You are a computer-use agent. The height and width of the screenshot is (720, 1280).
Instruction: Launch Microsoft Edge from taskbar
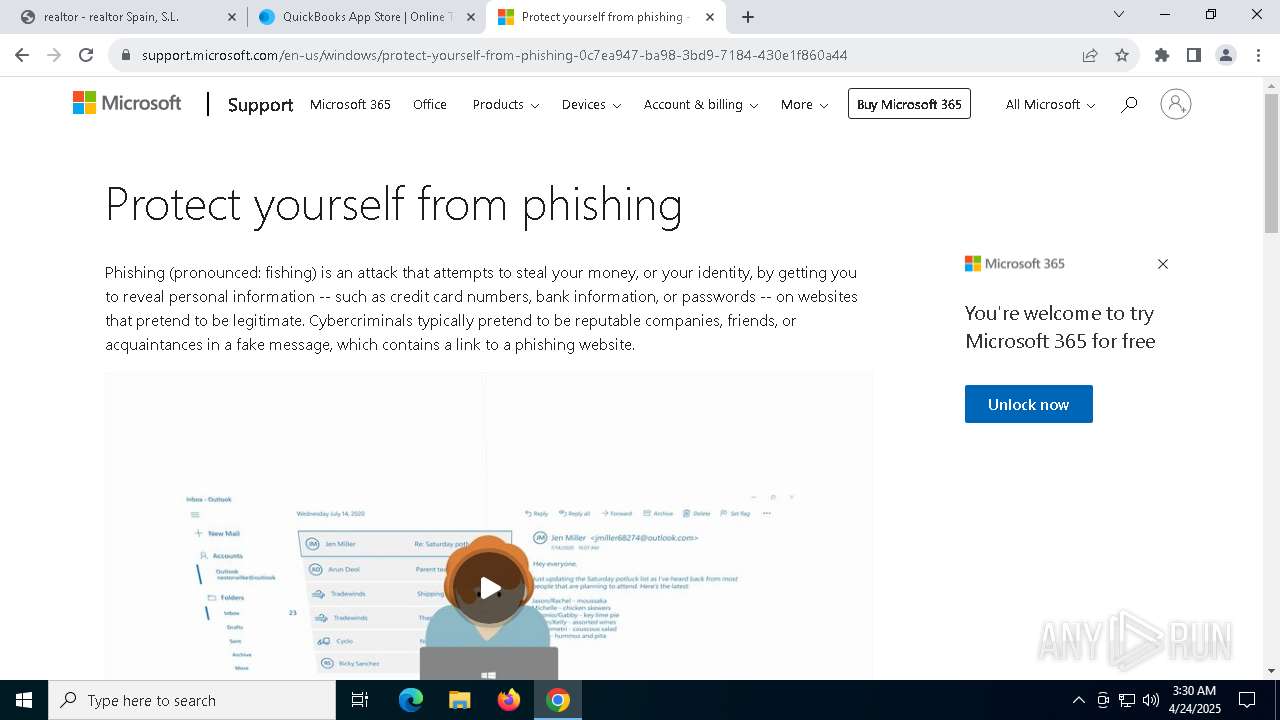(411, 700)
